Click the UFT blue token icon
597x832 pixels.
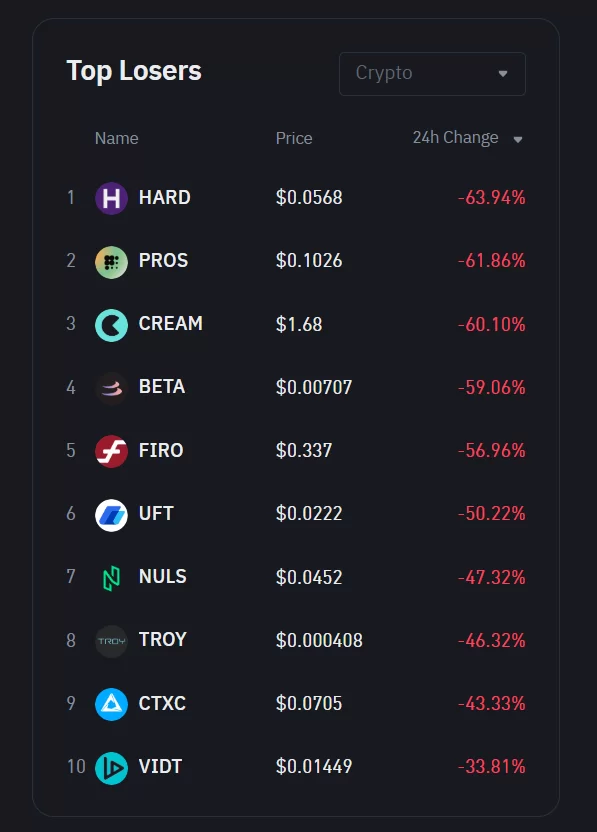[x=111, y=515]
